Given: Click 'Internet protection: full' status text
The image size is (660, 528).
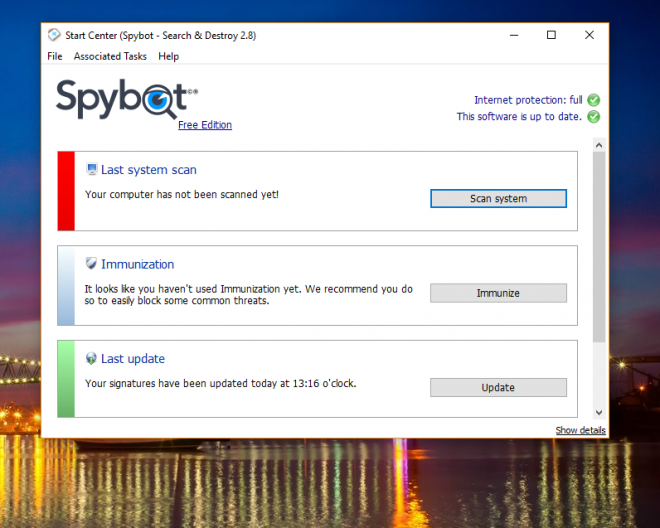Looking at the screenshot, I should [x=528, y=100].
